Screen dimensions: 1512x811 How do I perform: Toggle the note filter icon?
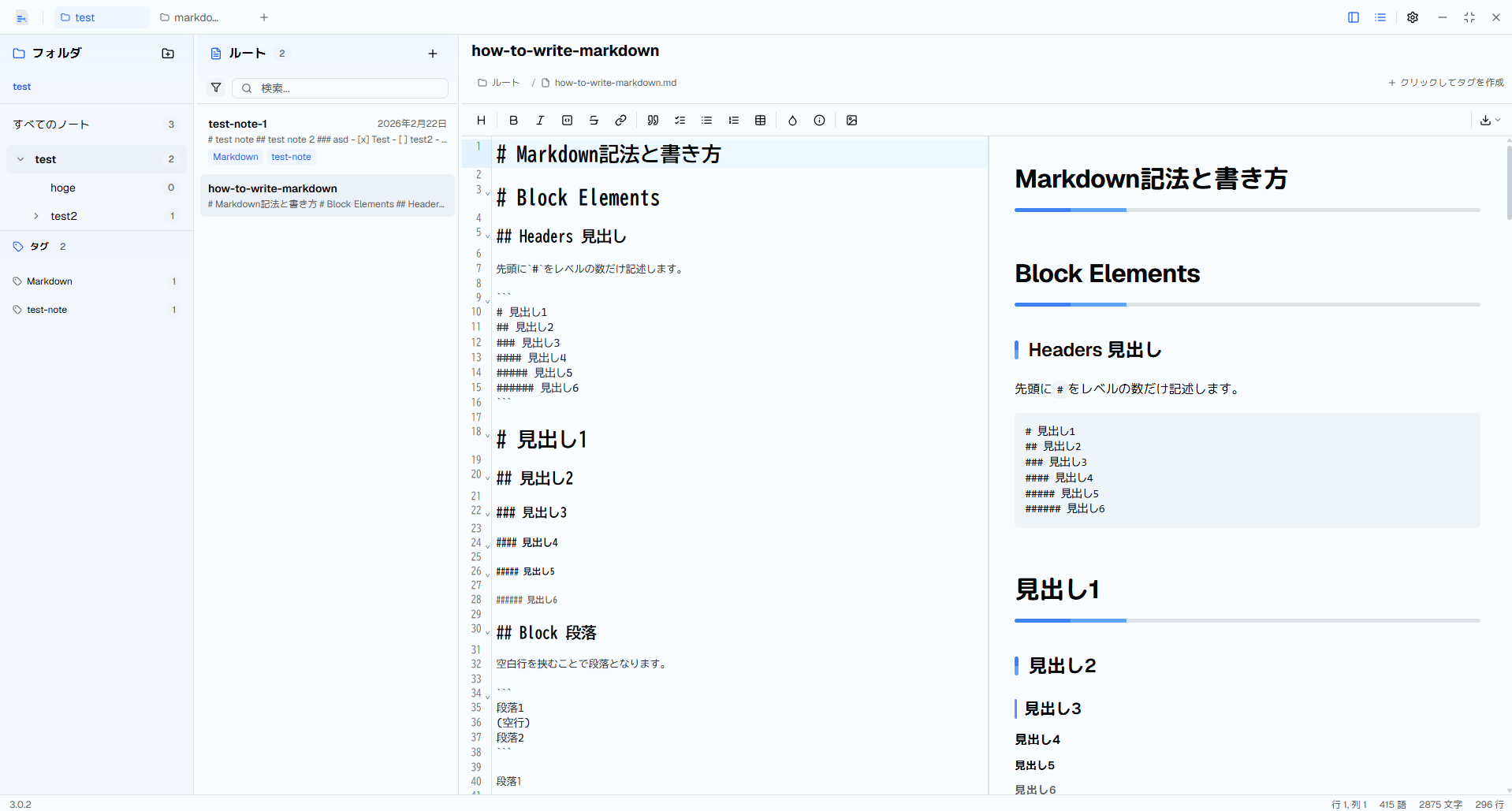216,87
